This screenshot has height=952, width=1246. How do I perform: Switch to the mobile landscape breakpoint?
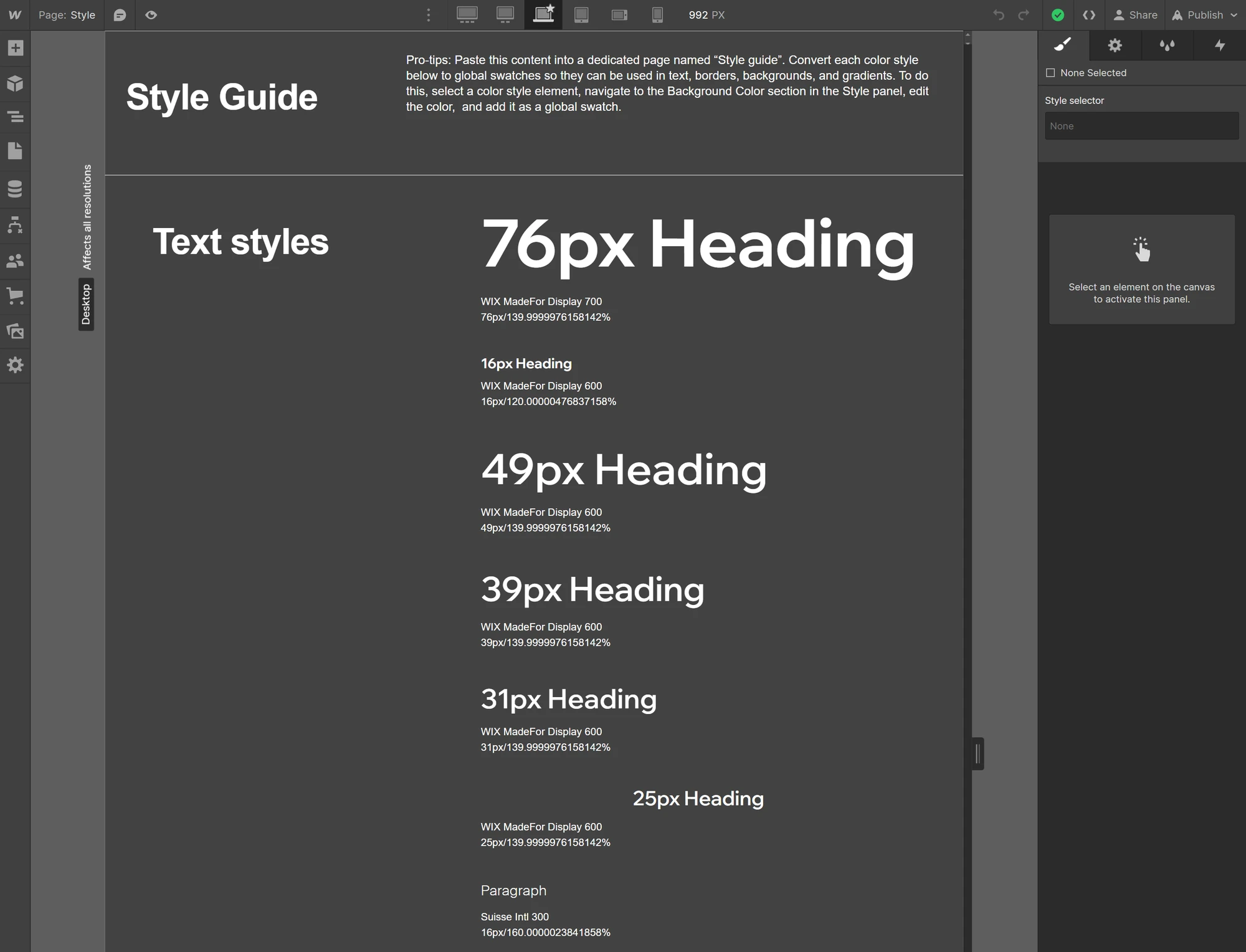point(619,15)
